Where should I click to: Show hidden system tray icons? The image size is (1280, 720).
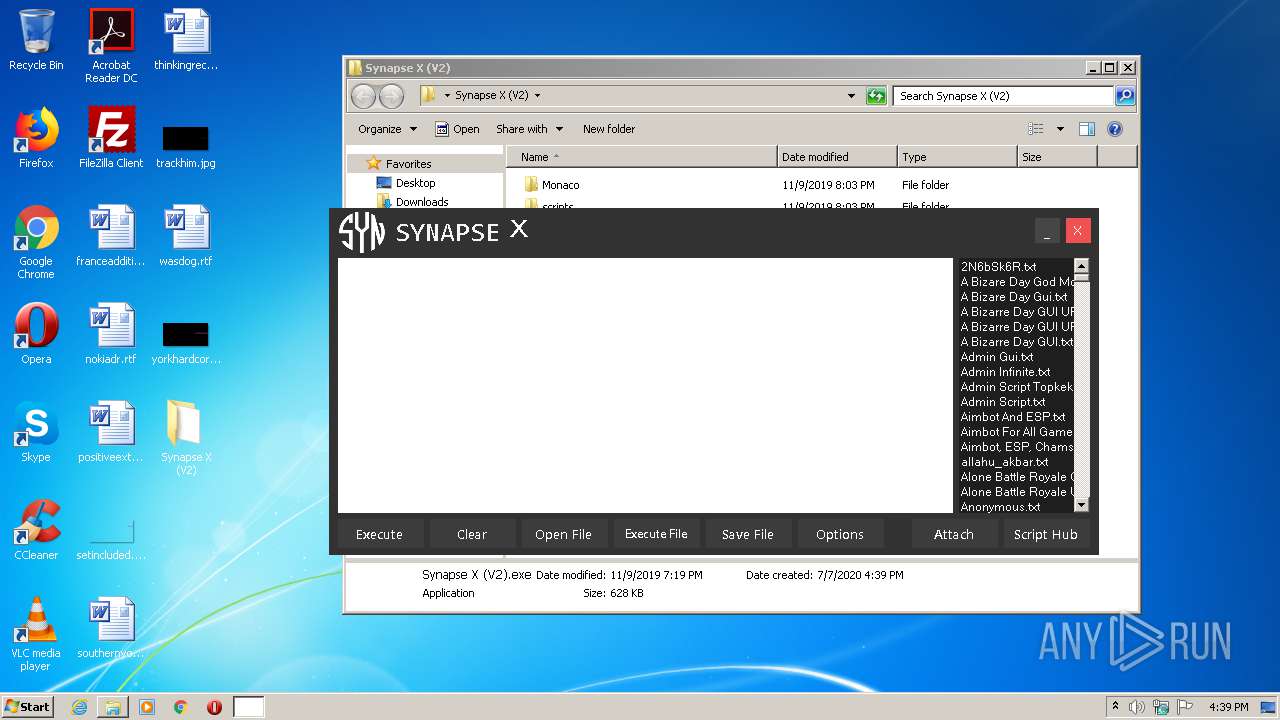(x=1115, y=707)
